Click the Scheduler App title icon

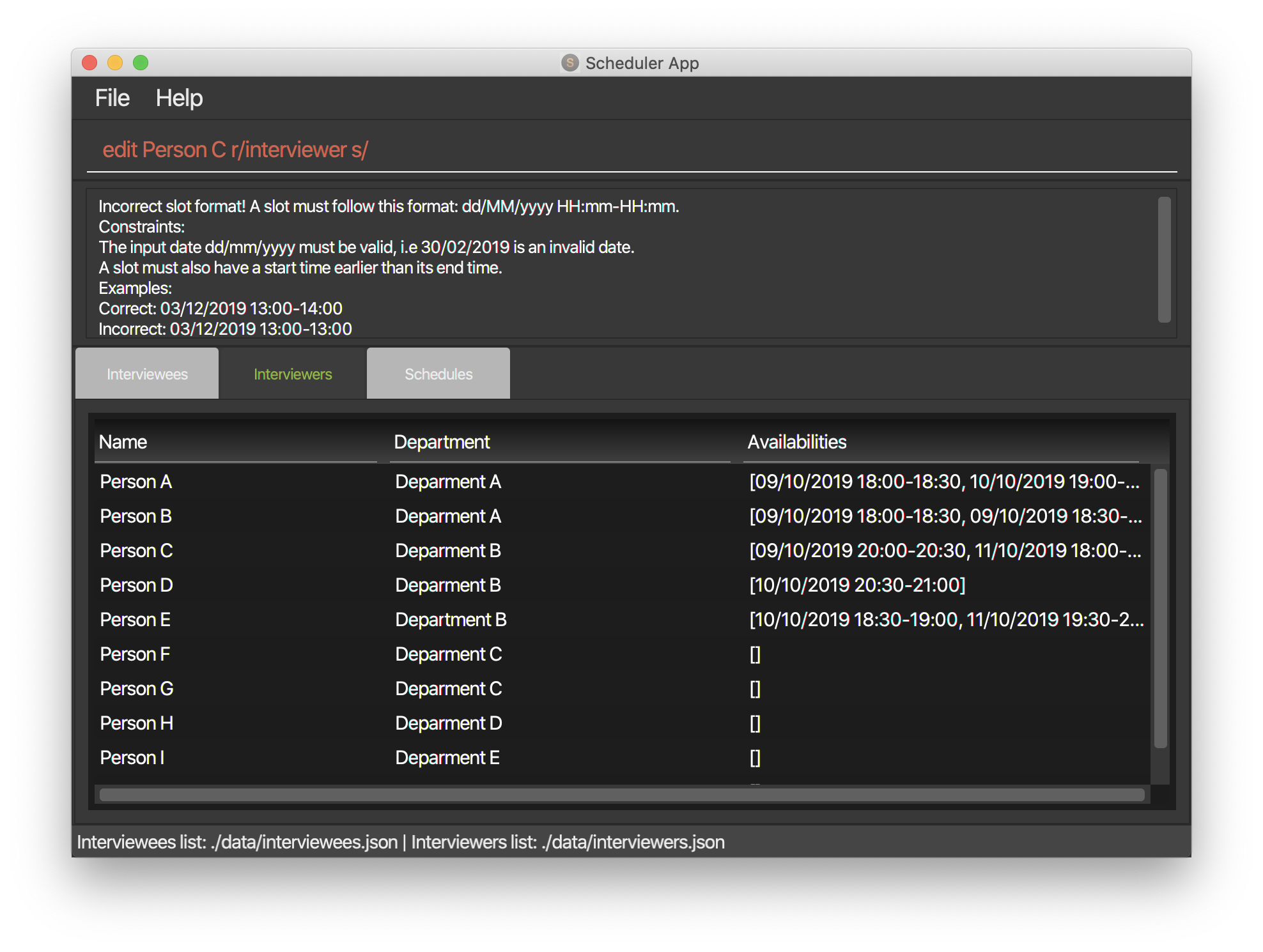coord(570,63)
